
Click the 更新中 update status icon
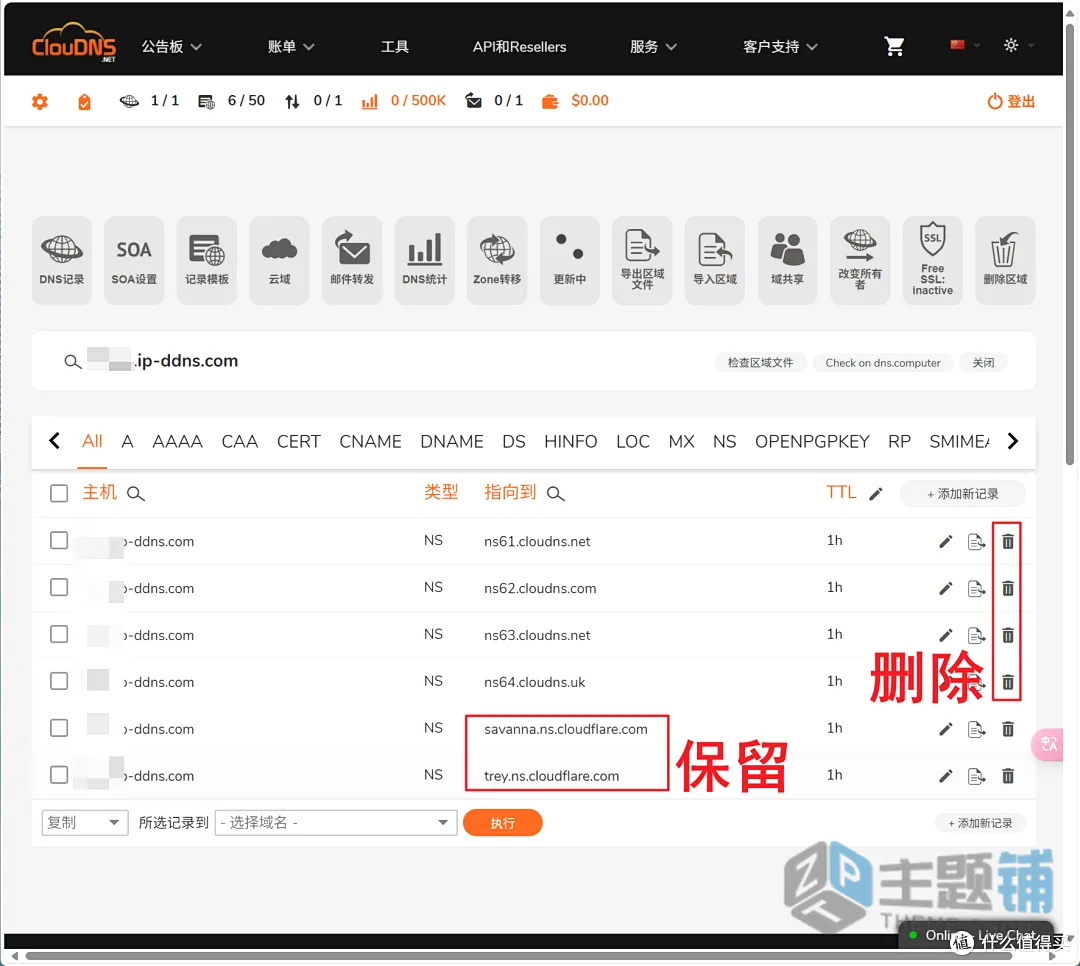pos(570,260)
